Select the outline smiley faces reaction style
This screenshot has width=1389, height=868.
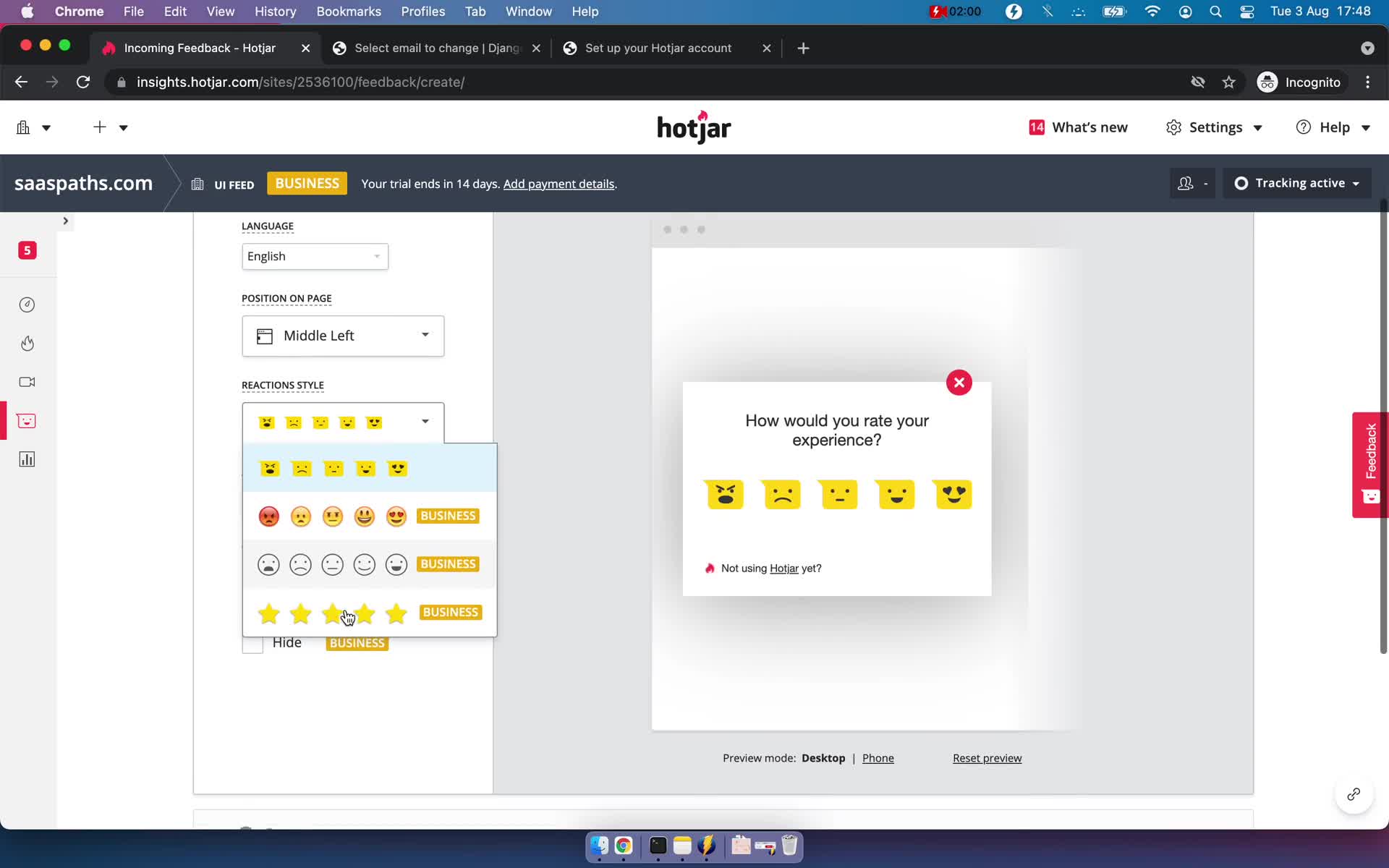point(332,564)
